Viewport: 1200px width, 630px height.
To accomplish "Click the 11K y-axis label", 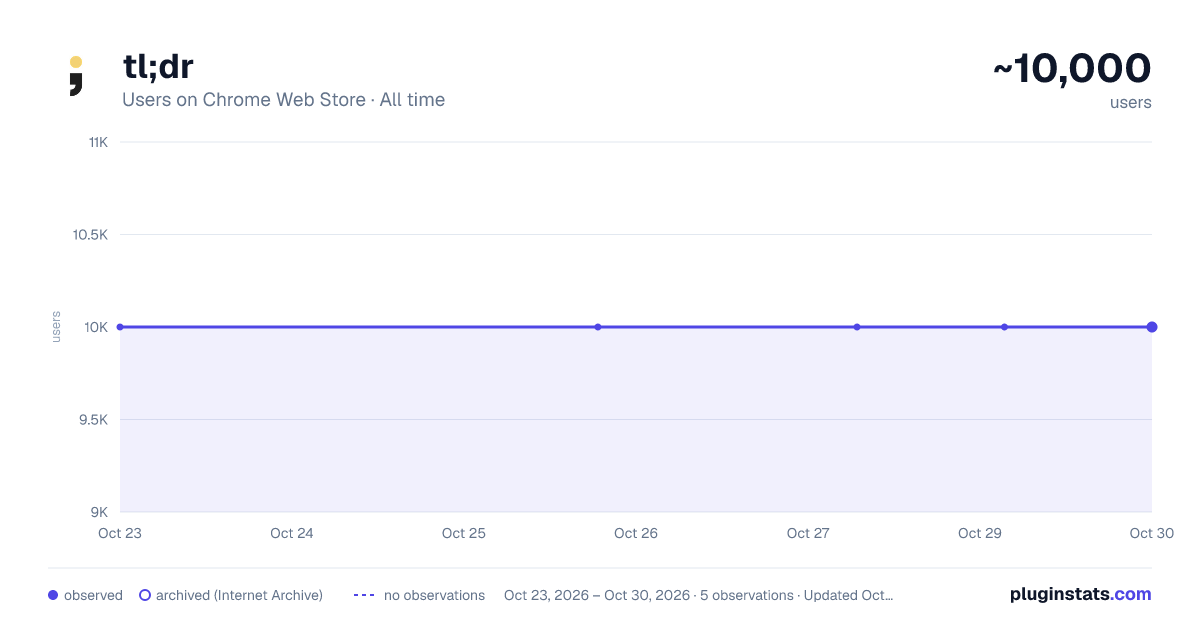I will point(98,142).
